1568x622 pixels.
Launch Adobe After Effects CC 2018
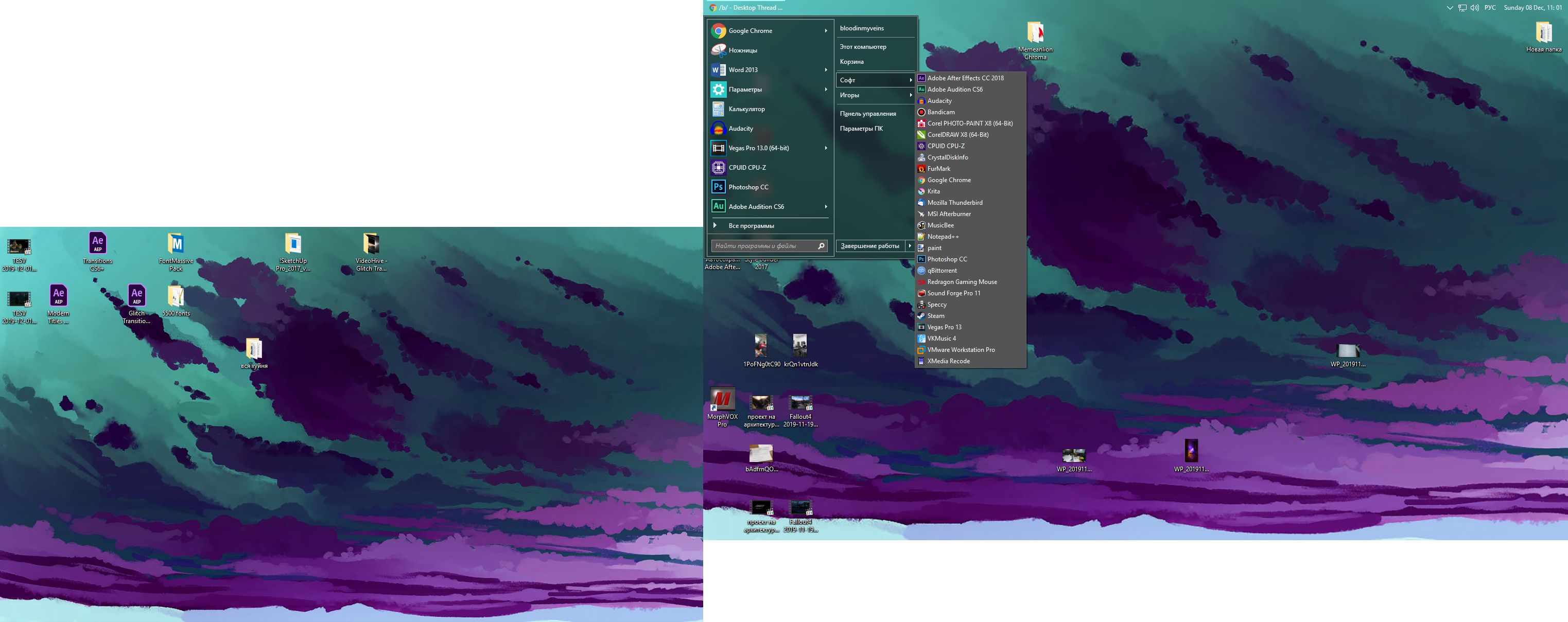971,78
